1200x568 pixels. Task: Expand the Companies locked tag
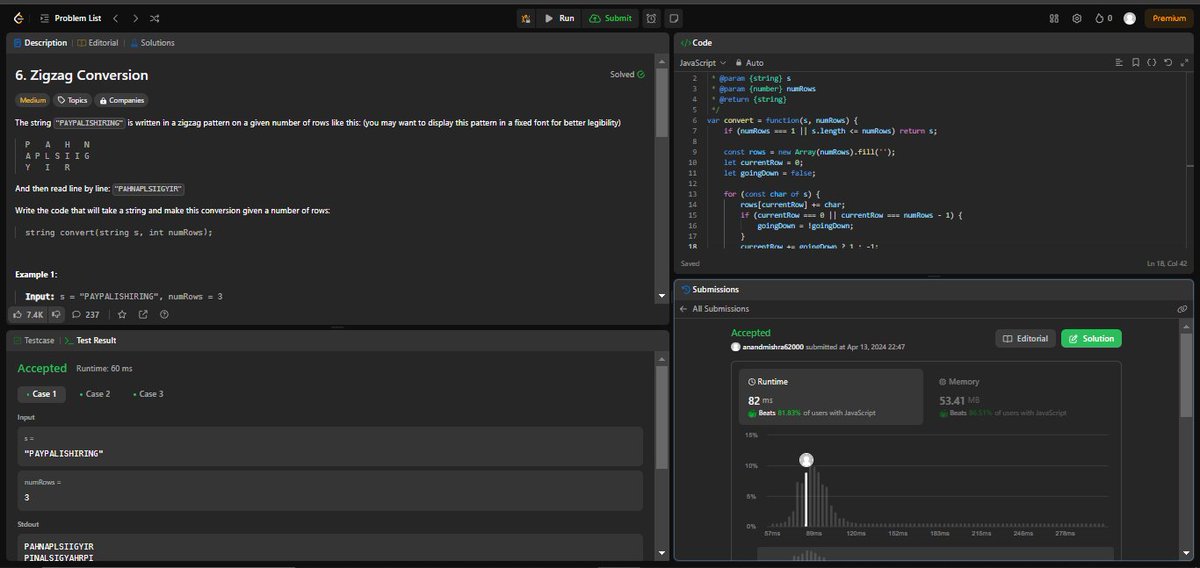(121, 100)
